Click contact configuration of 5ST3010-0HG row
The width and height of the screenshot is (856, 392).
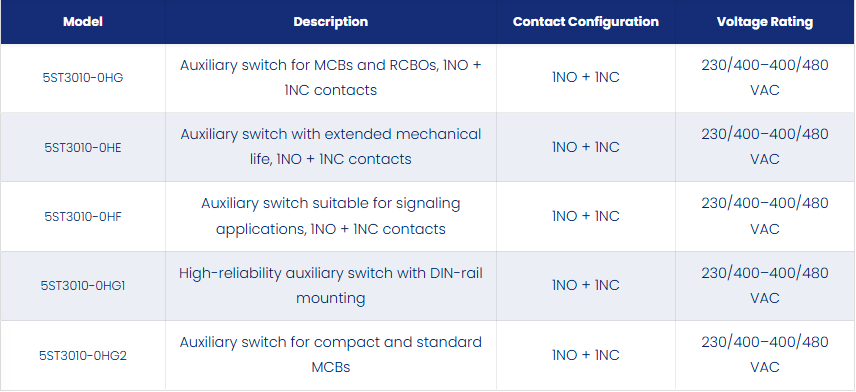(x=586, y=78)
